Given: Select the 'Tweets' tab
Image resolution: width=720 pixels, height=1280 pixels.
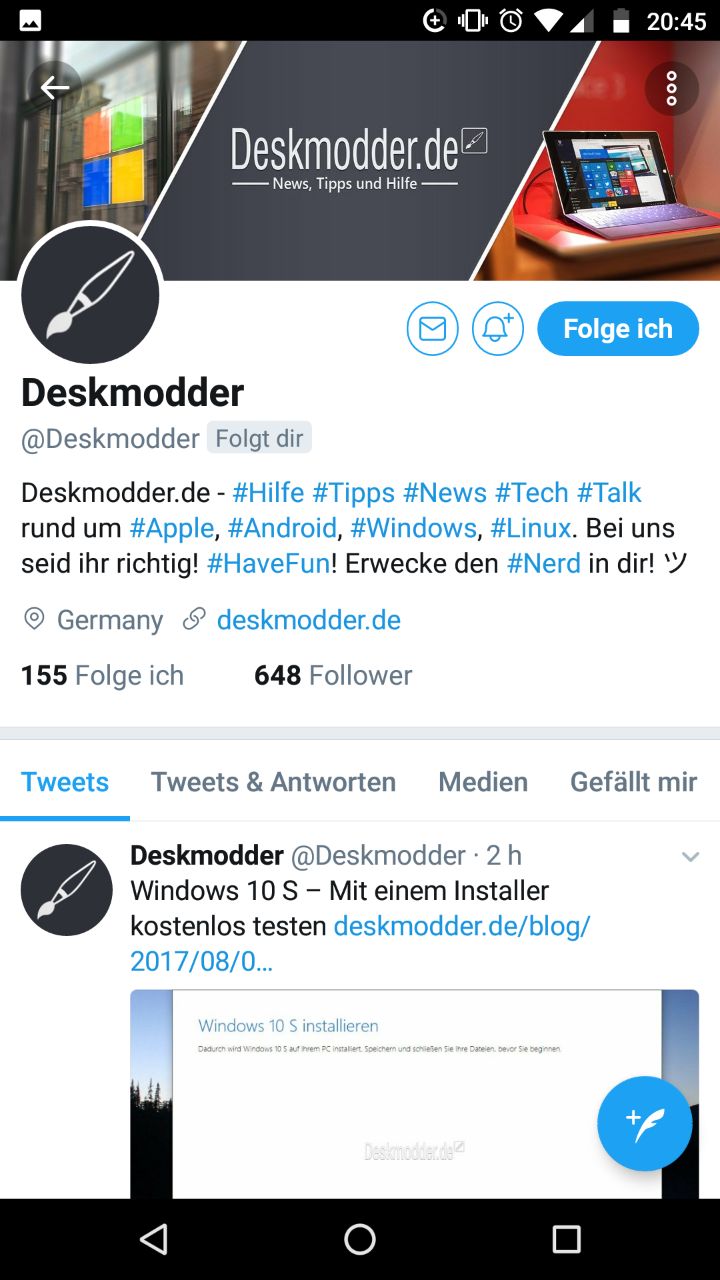Looking at the screenshot, I should [x=65, y=782].
